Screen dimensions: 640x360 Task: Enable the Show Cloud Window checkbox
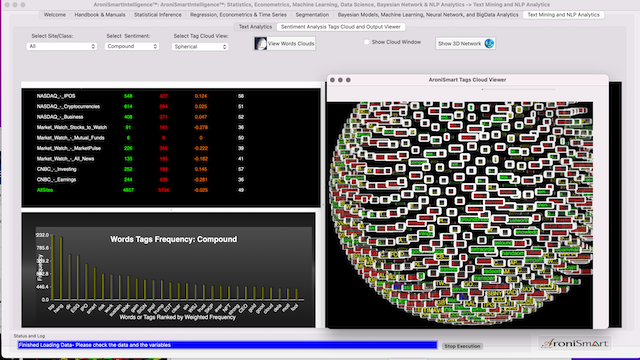367,42
